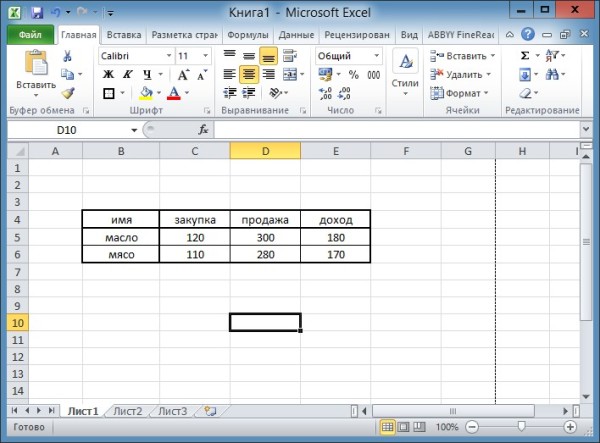Screen dimensions: 600x443
Task: Click the Save icon in quick access toolbar
Action: (37, 13)
